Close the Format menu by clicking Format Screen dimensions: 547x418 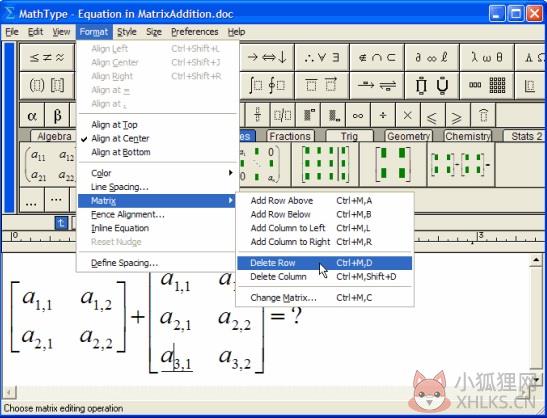(94, 32)
